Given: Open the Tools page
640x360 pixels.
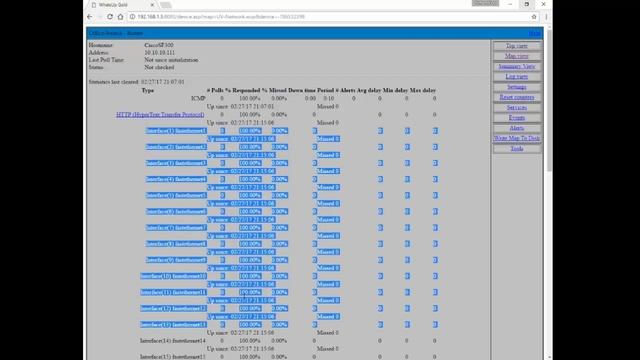Looking at the screenshot, I should pos(517,148).
